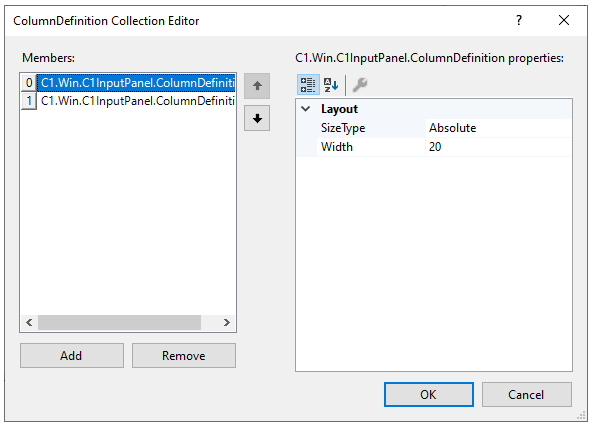
Task: Move selected member up with arrow
Action: [x=257, y=86]
